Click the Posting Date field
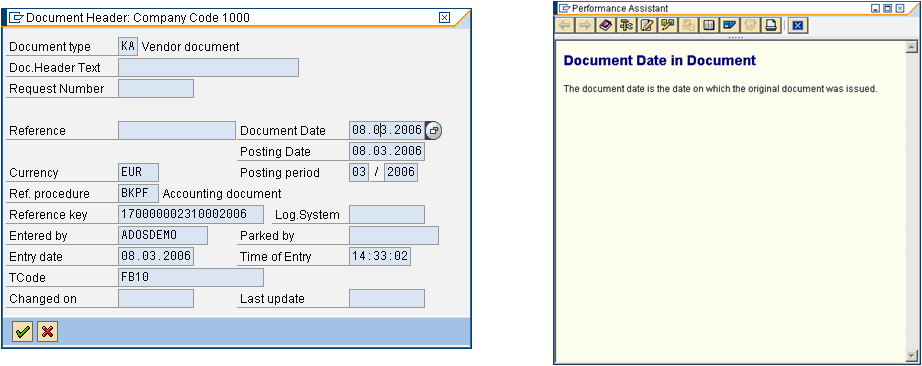The width and height of the screenshot is (922, 366). (387, 151)
